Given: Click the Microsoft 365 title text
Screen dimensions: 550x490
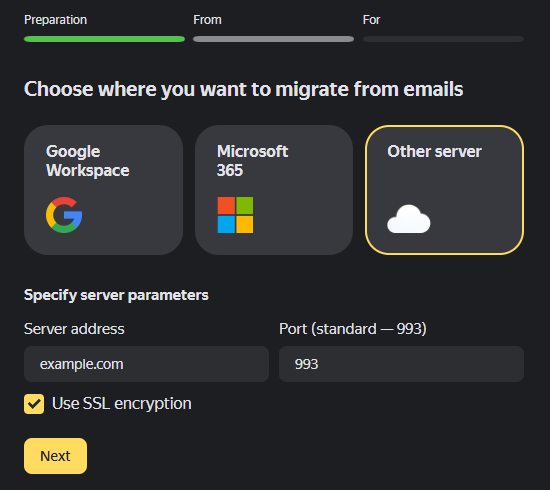Looking at the screenshot, I should 252,161.
